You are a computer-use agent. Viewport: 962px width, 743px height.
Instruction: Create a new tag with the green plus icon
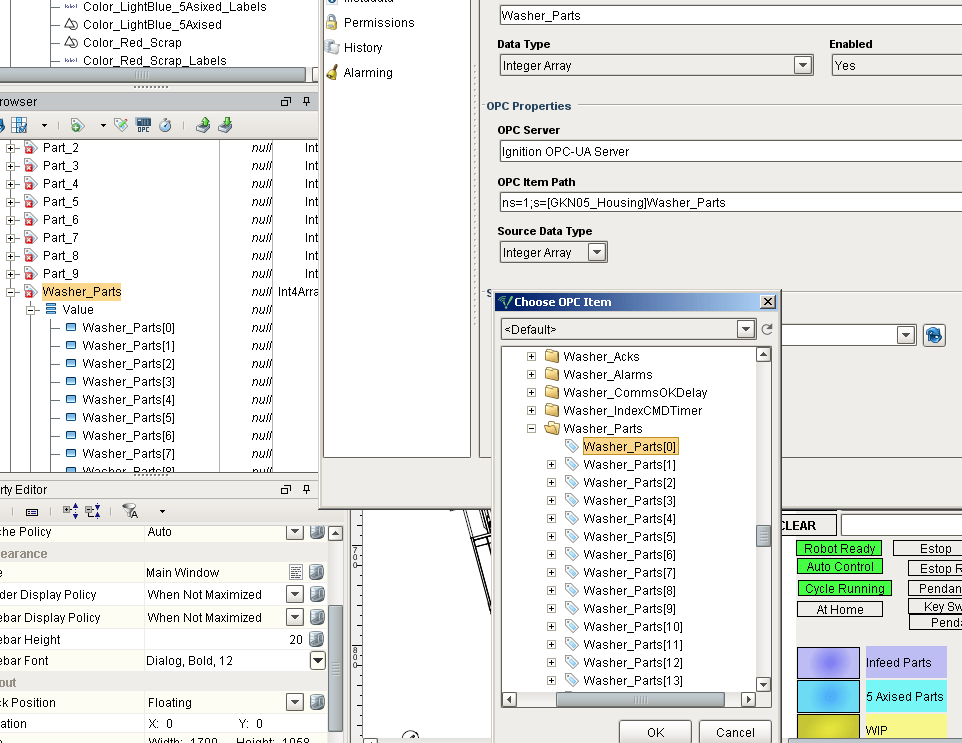76,124
